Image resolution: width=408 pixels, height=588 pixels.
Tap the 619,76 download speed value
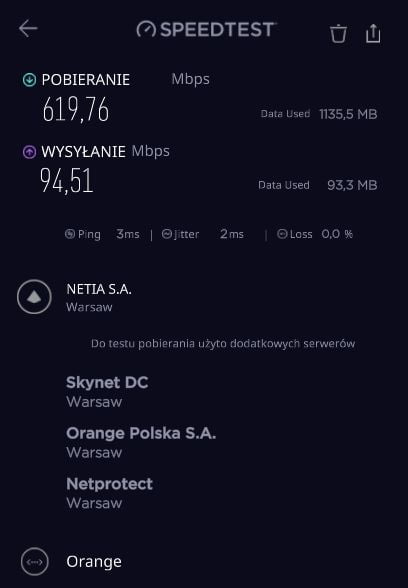[76, 110]
